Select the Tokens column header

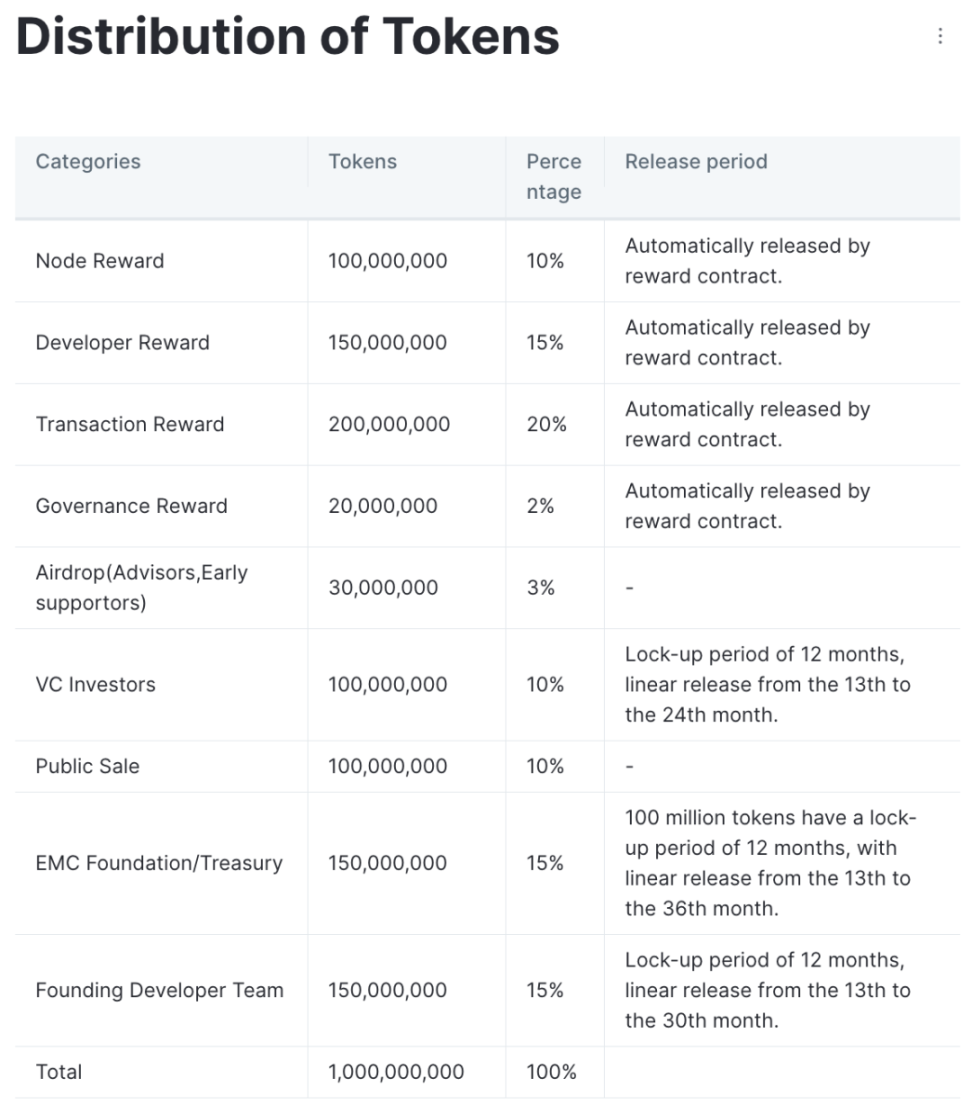coord(362,162)
